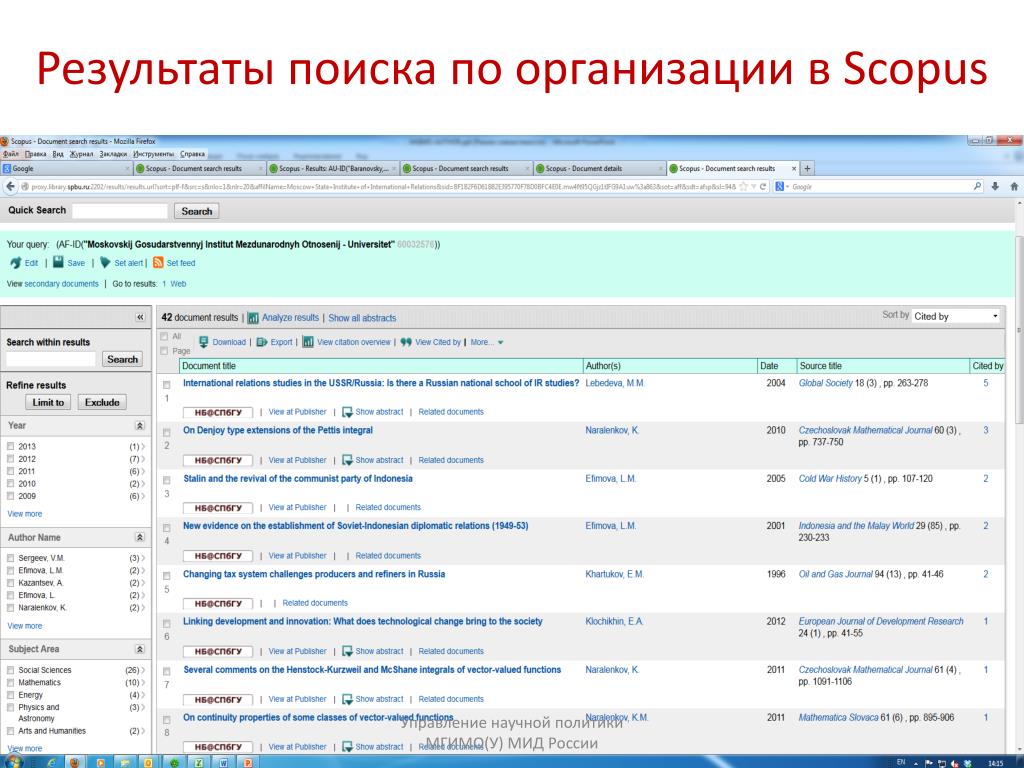
Task: Switch to the Results AU-ID Baranovsky tab
Action: pyautogui.click(x=332, y=168)
